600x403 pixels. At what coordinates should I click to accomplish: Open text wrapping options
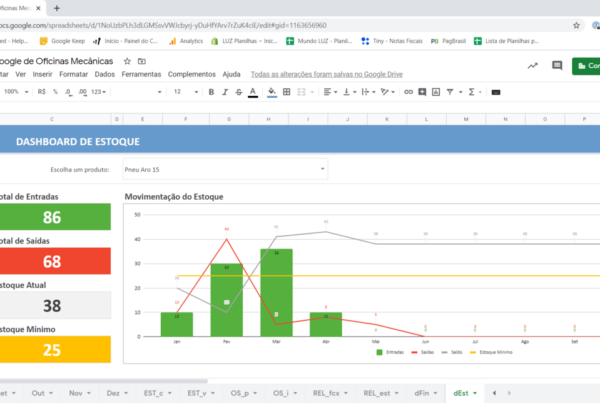pos(368,92)
